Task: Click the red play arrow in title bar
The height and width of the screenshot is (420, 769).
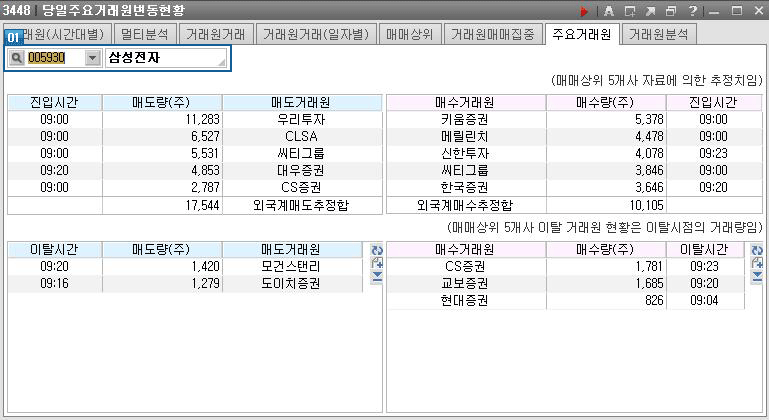Action: [x=584, y=11]
